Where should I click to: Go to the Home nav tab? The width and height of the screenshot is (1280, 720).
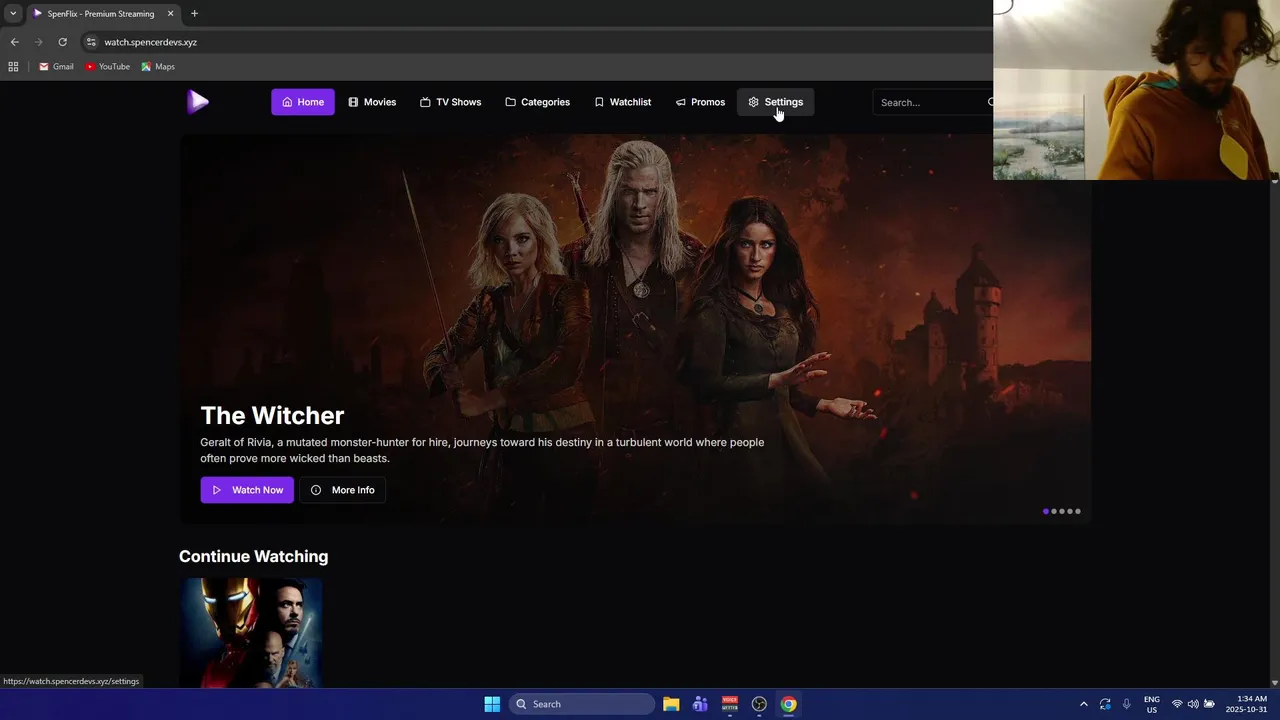pyautogui.click(x=303, y=102)
